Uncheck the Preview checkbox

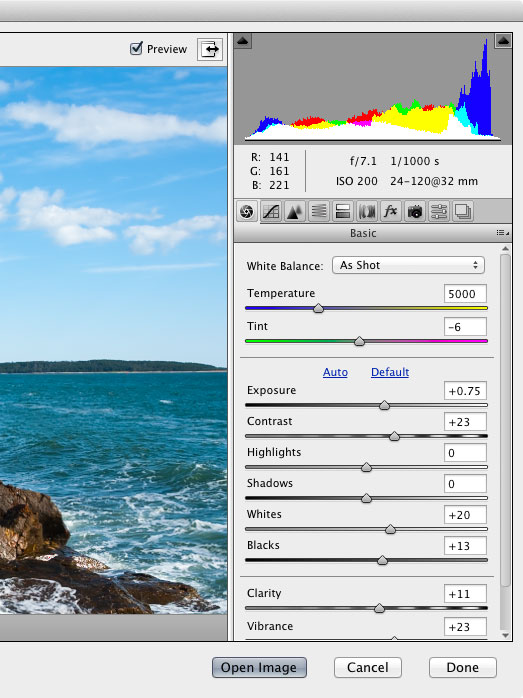(x=136, y=48)
